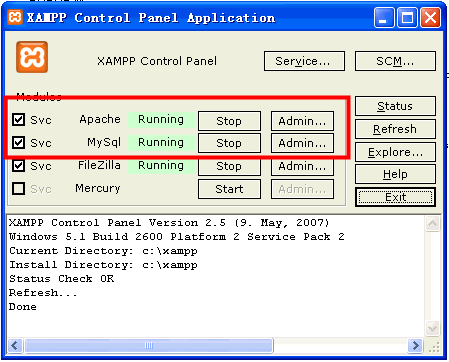This screenshot has width=449, height=362.
Task: Stop the Apache module
Action: 229,121
